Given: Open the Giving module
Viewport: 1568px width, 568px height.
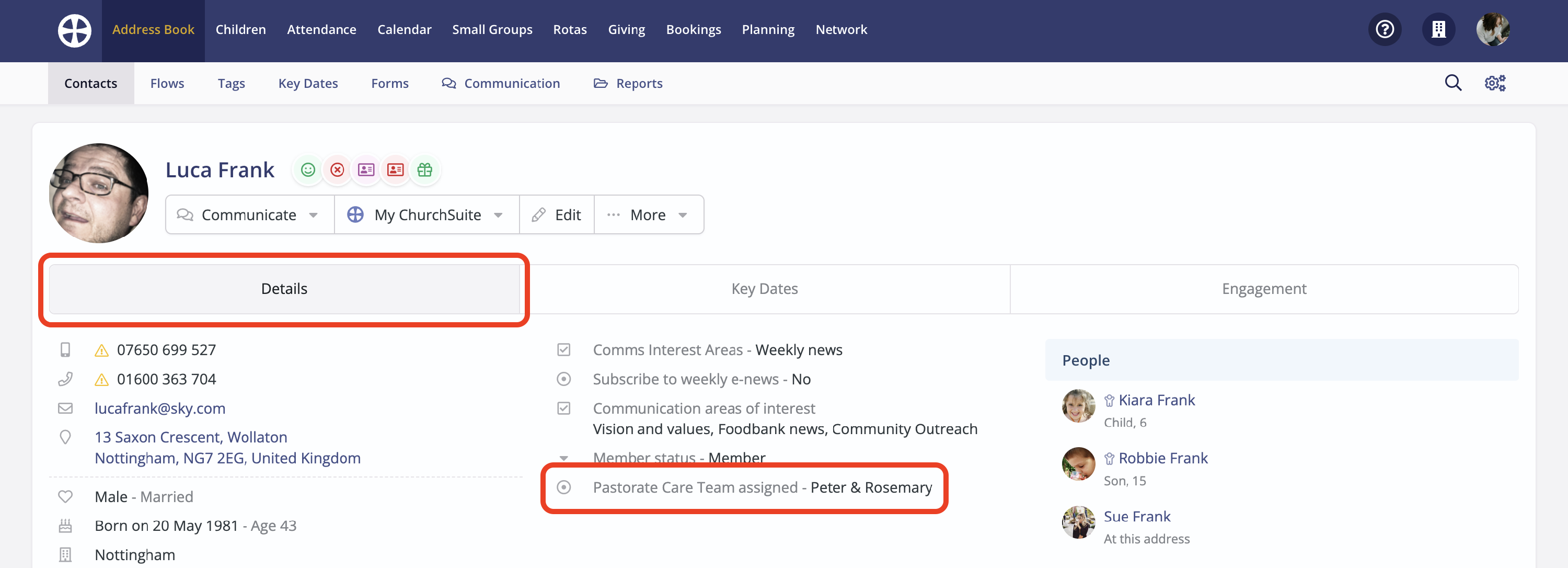Looking at the screenshot, I should [626, 30].
